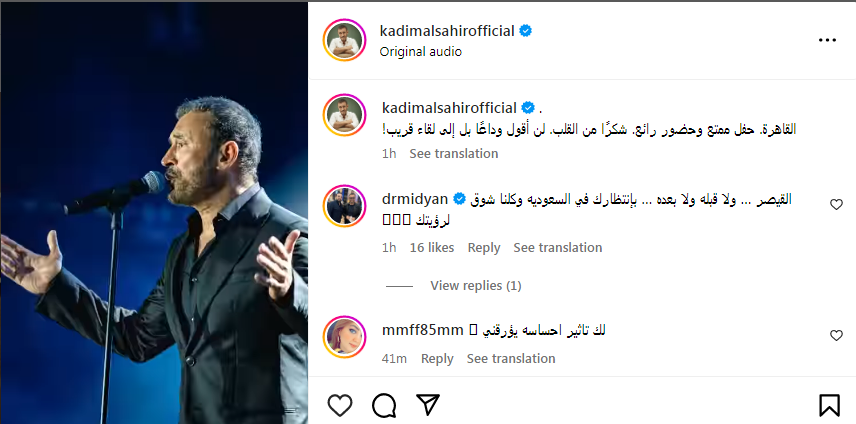Click the verified badge in the post header
The image size is (856, 424).
(x=526, y=31)
